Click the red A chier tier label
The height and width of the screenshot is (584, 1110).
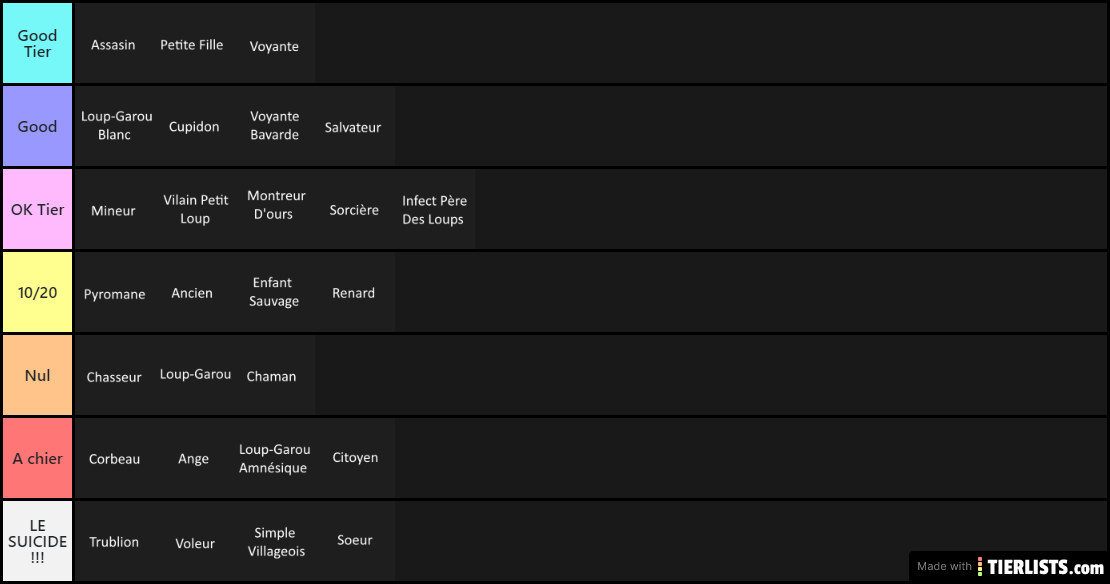tap(38, 458)
